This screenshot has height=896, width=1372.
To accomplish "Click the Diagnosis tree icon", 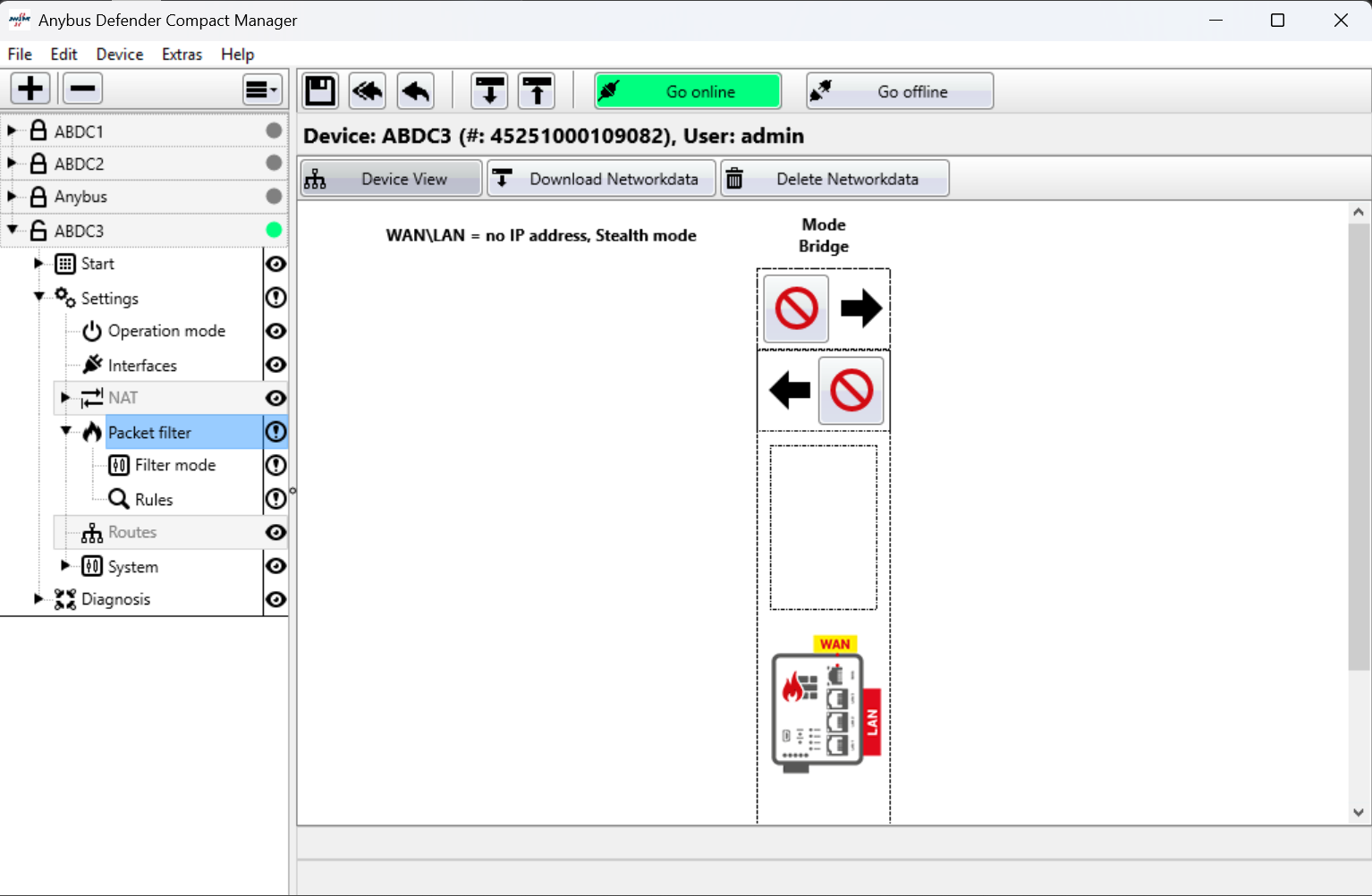I will 65,599.
